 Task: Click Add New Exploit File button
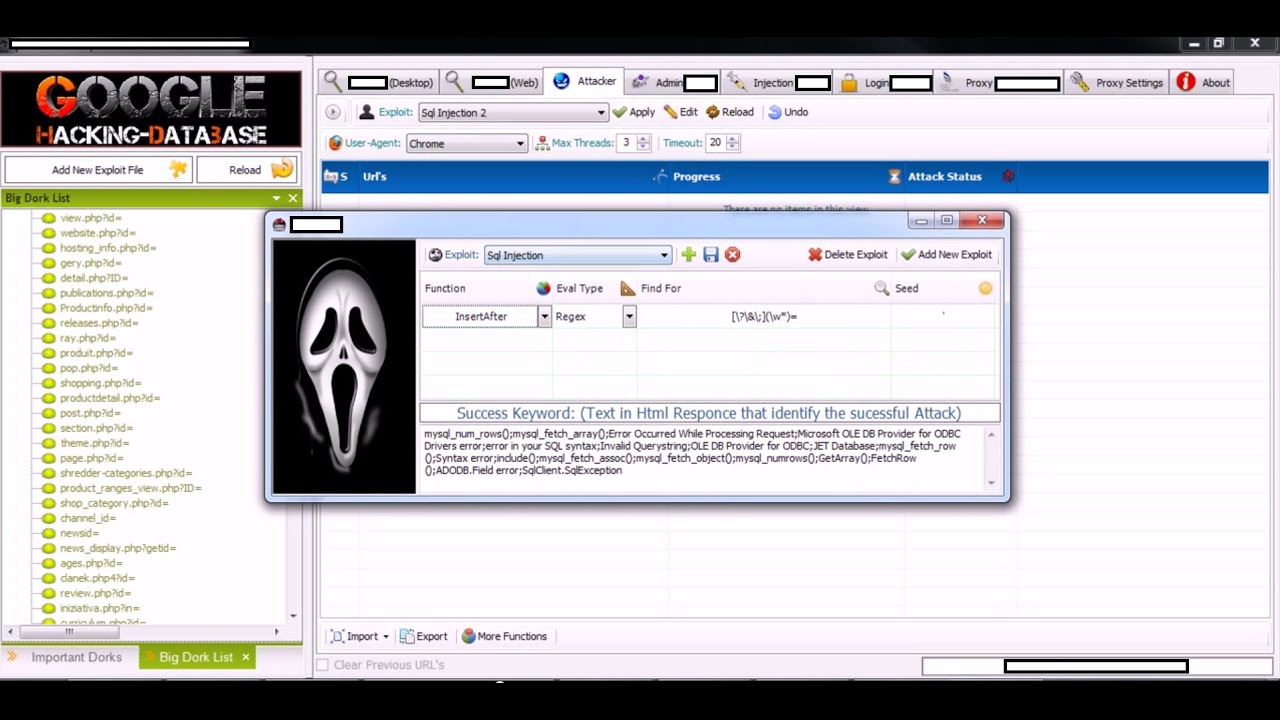pyautogui.click(x=97, y=170)
